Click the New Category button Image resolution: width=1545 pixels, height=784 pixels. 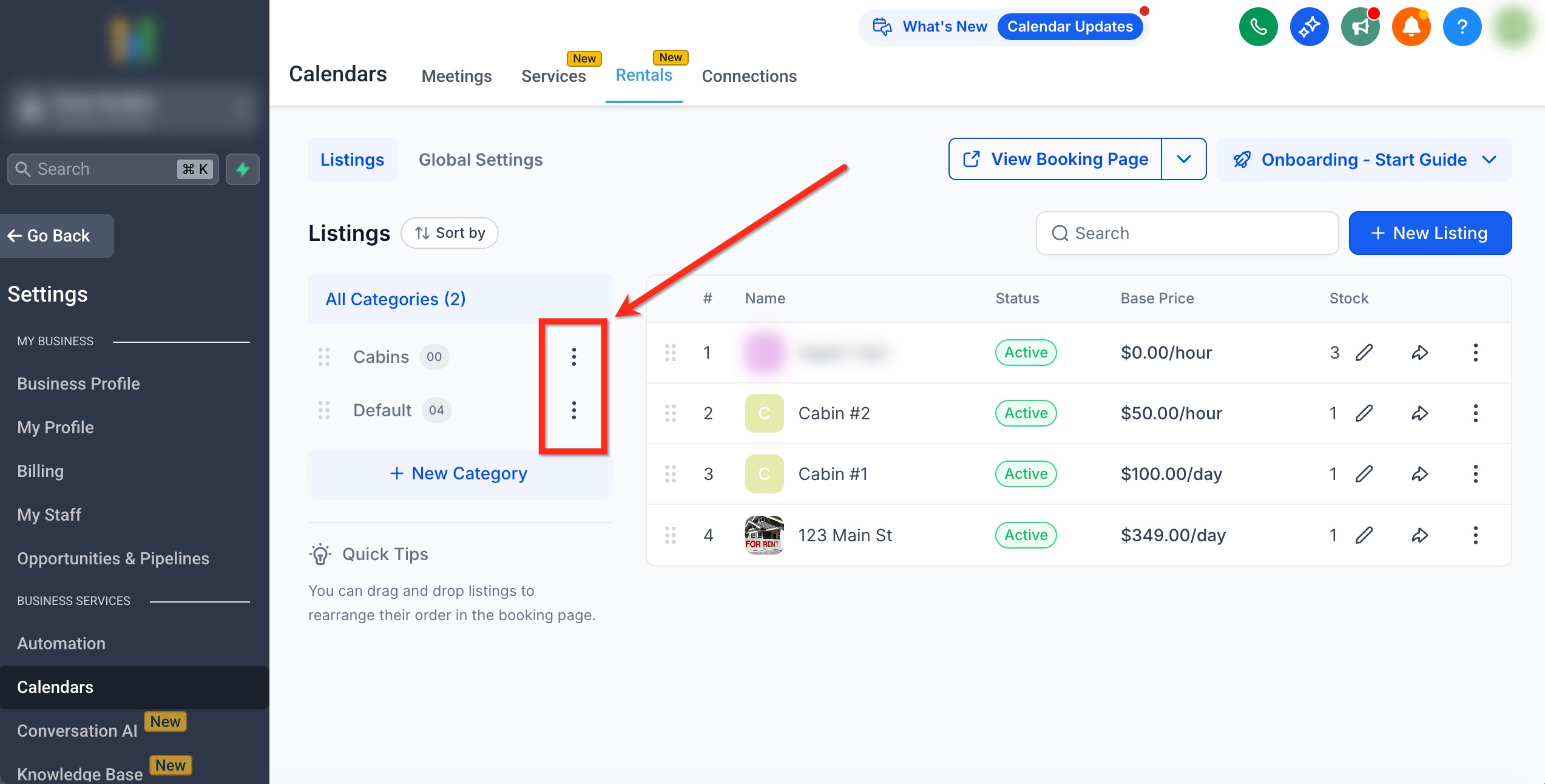[x=459, y=473]
